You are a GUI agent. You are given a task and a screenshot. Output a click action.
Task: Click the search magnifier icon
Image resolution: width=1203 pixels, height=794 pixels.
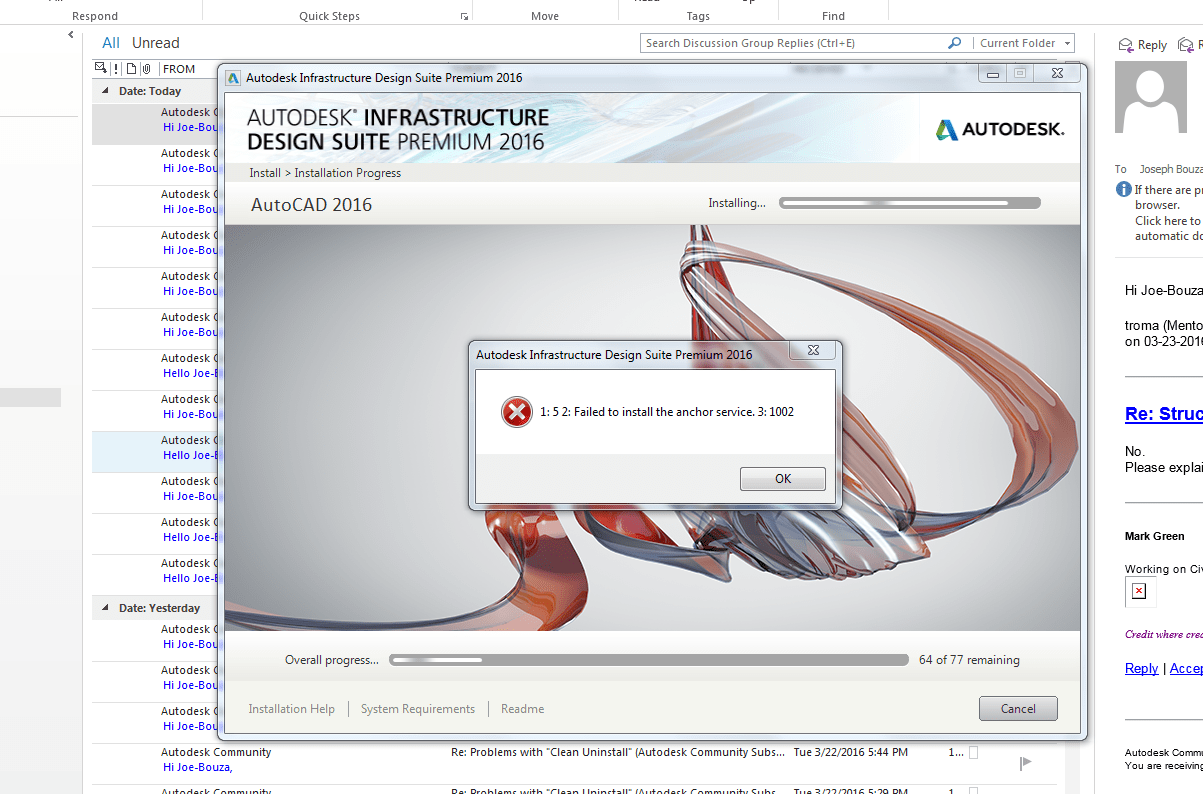tap(953, 43)
